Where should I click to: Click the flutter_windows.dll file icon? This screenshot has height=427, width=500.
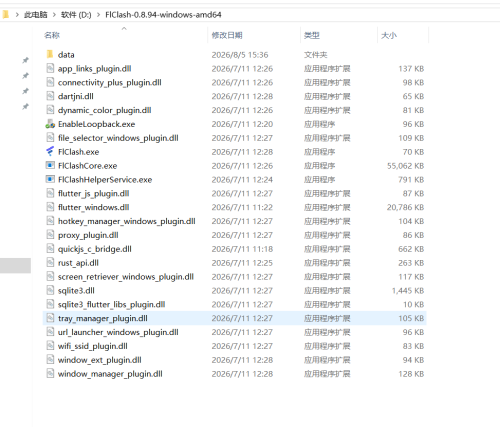point(50,207)
